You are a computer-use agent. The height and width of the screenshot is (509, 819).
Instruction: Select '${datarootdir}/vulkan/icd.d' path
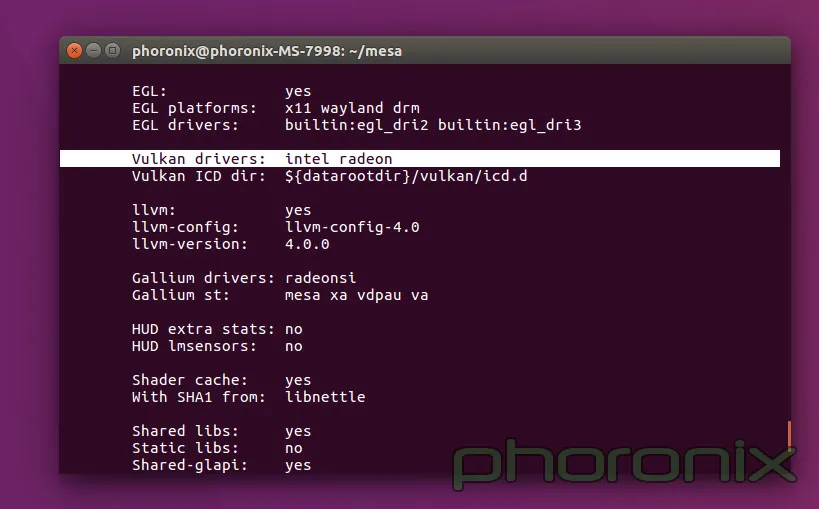tap(406, 176)
